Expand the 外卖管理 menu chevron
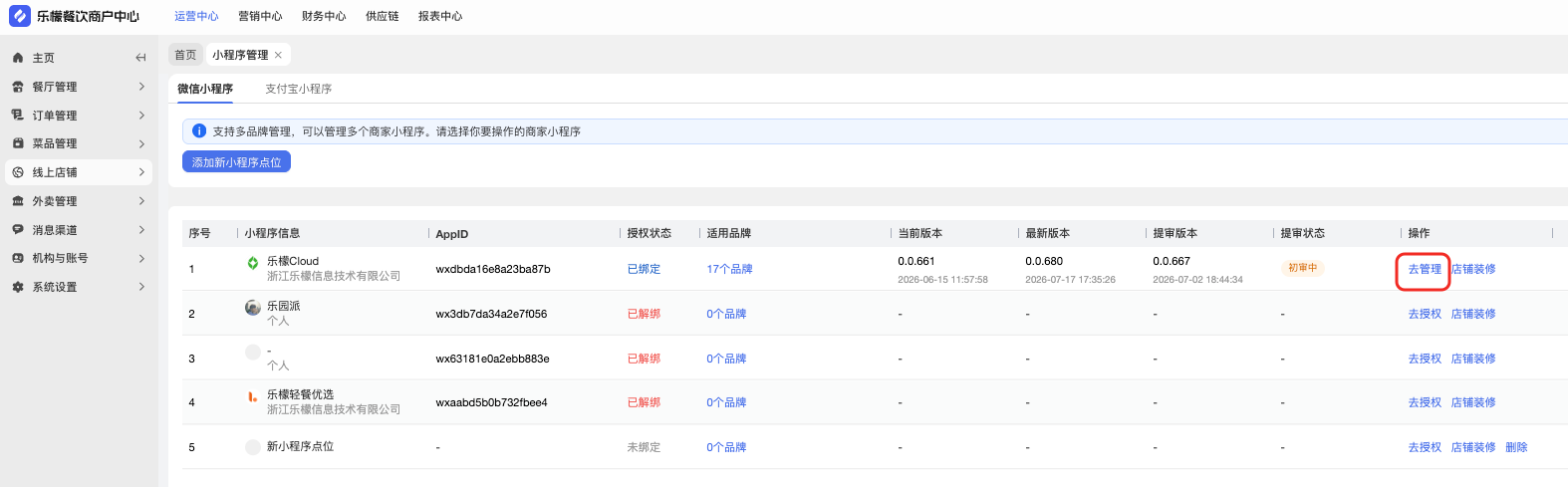 tap(141, 201)
